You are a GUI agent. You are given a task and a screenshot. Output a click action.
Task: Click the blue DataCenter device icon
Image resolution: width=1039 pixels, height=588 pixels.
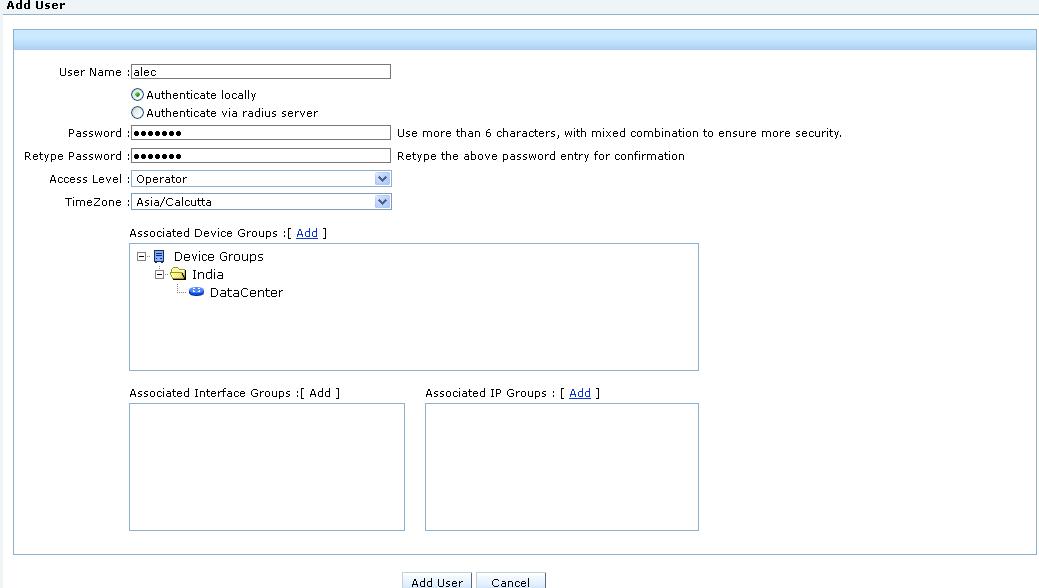(x=196, y=292)
